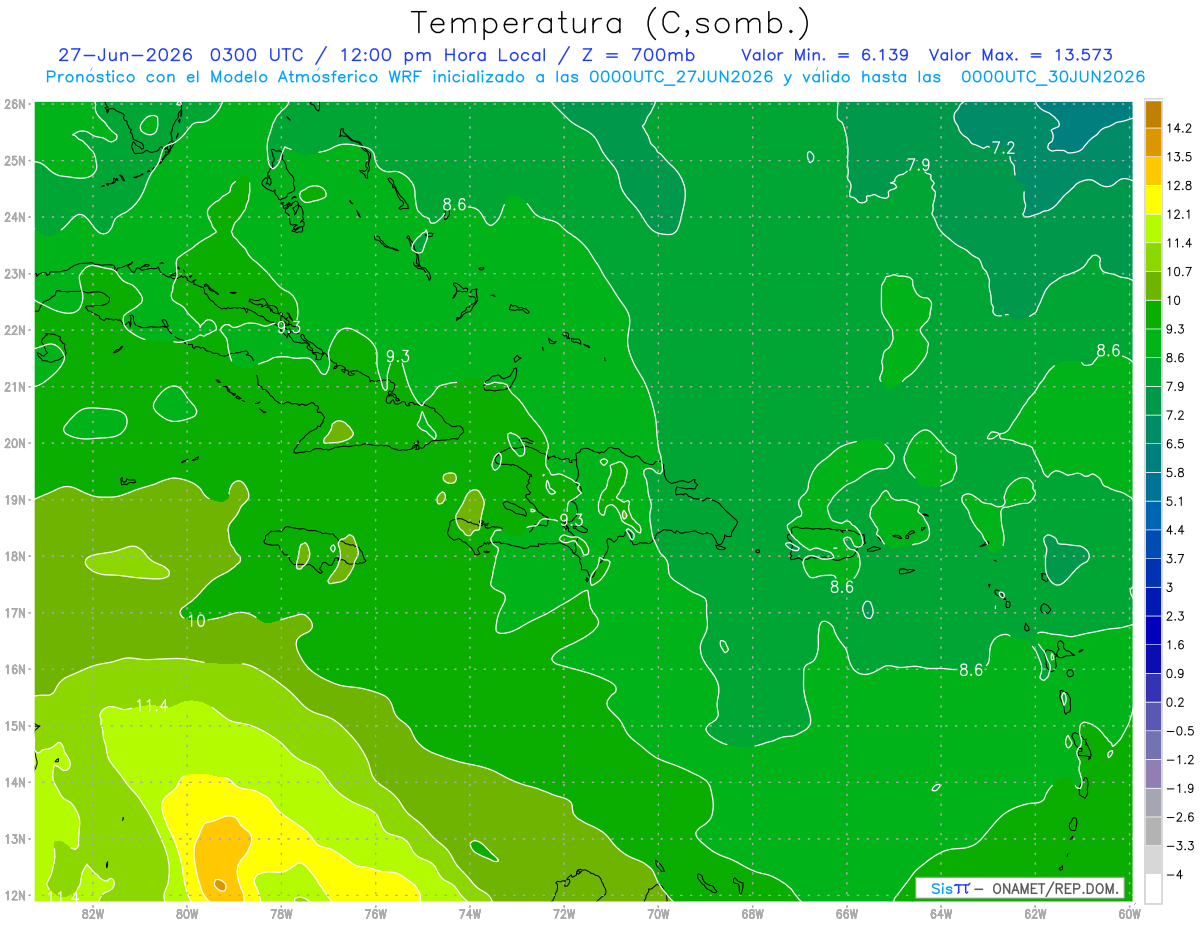Click the "10" contour label on the map
The width and height of the screenshot is (1200, 927).
(x=196, y=621)
